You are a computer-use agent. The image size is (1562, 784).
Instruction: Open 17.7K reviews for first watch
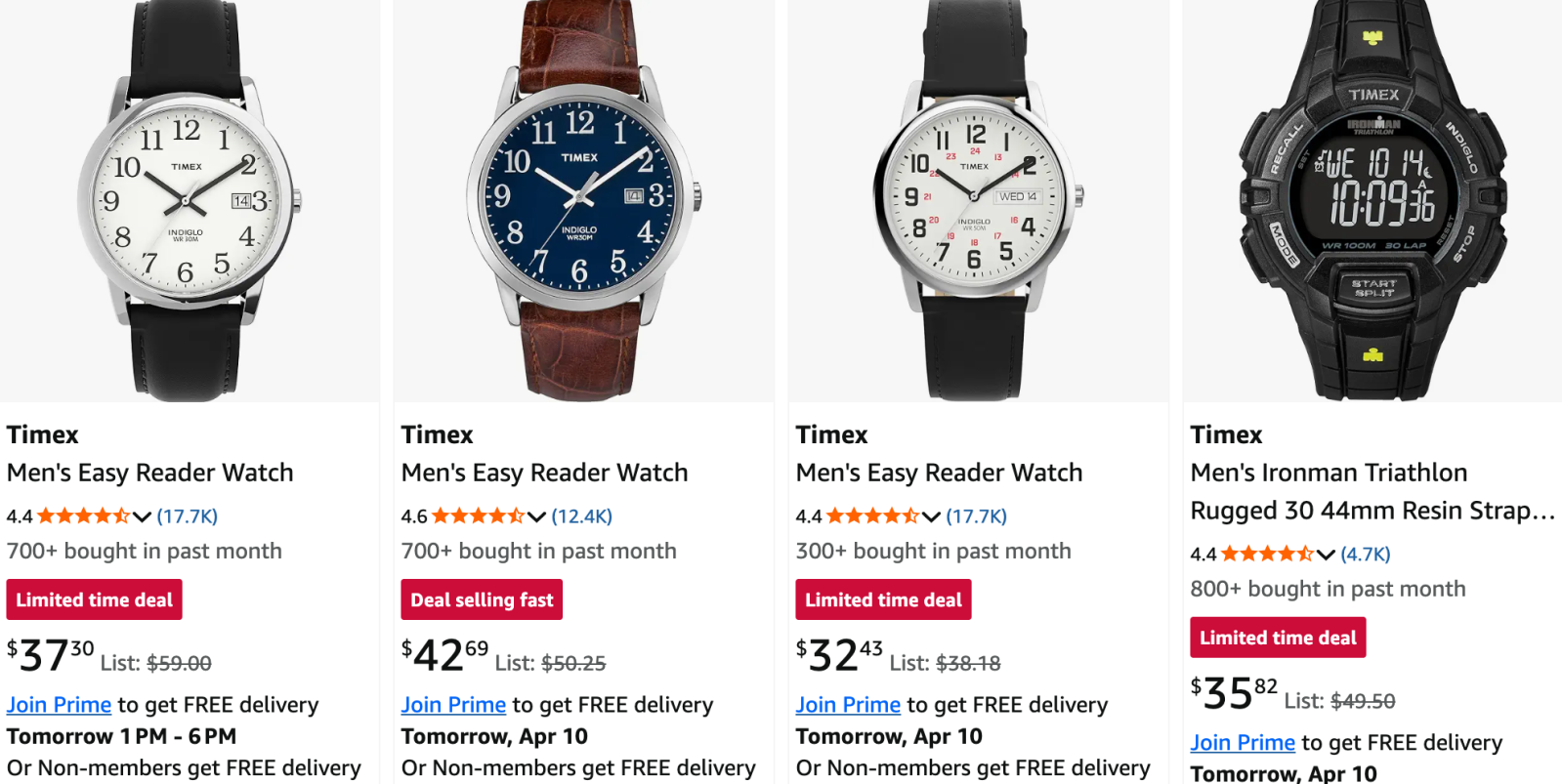188,516
